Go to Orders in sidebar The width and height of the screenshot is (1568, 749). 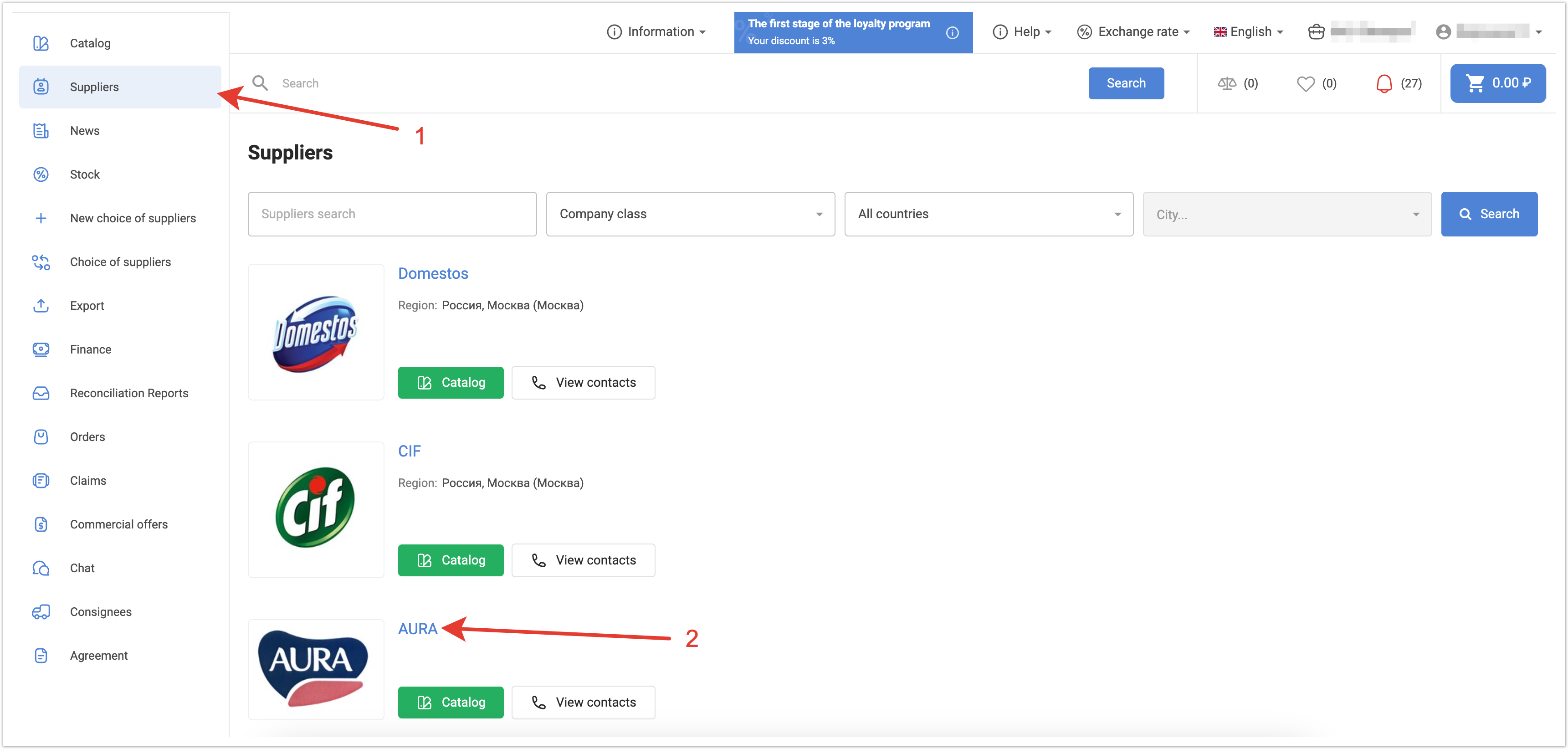point(87,436)
